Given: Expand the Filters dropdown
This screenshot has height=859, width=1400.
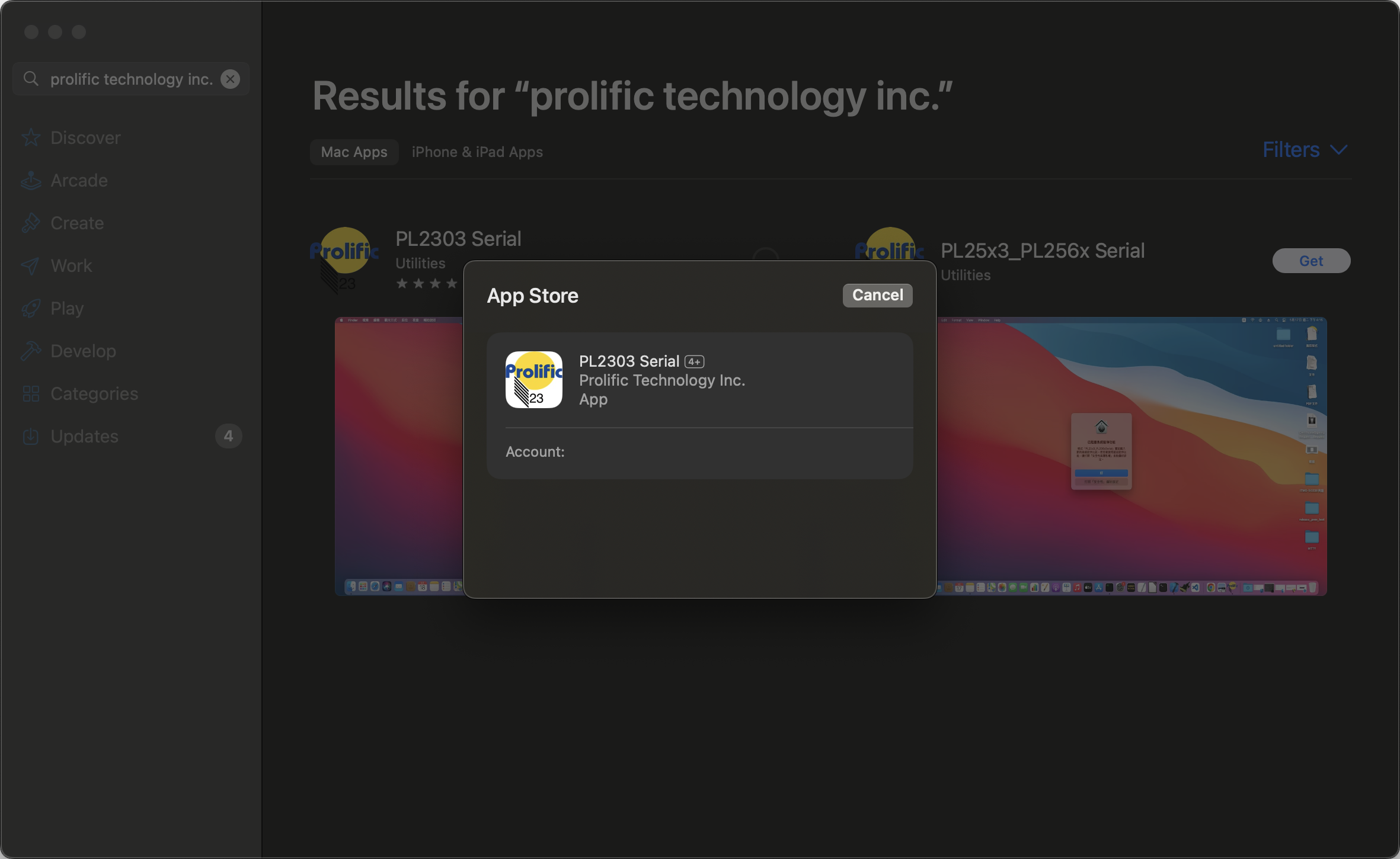Looking at the screenshot, I should (1304, 150).
